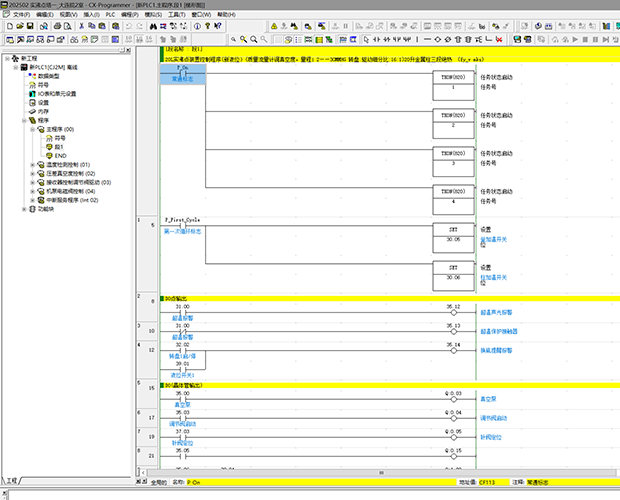Click the About information icon
620x500 pixels.
click(197, 26)
